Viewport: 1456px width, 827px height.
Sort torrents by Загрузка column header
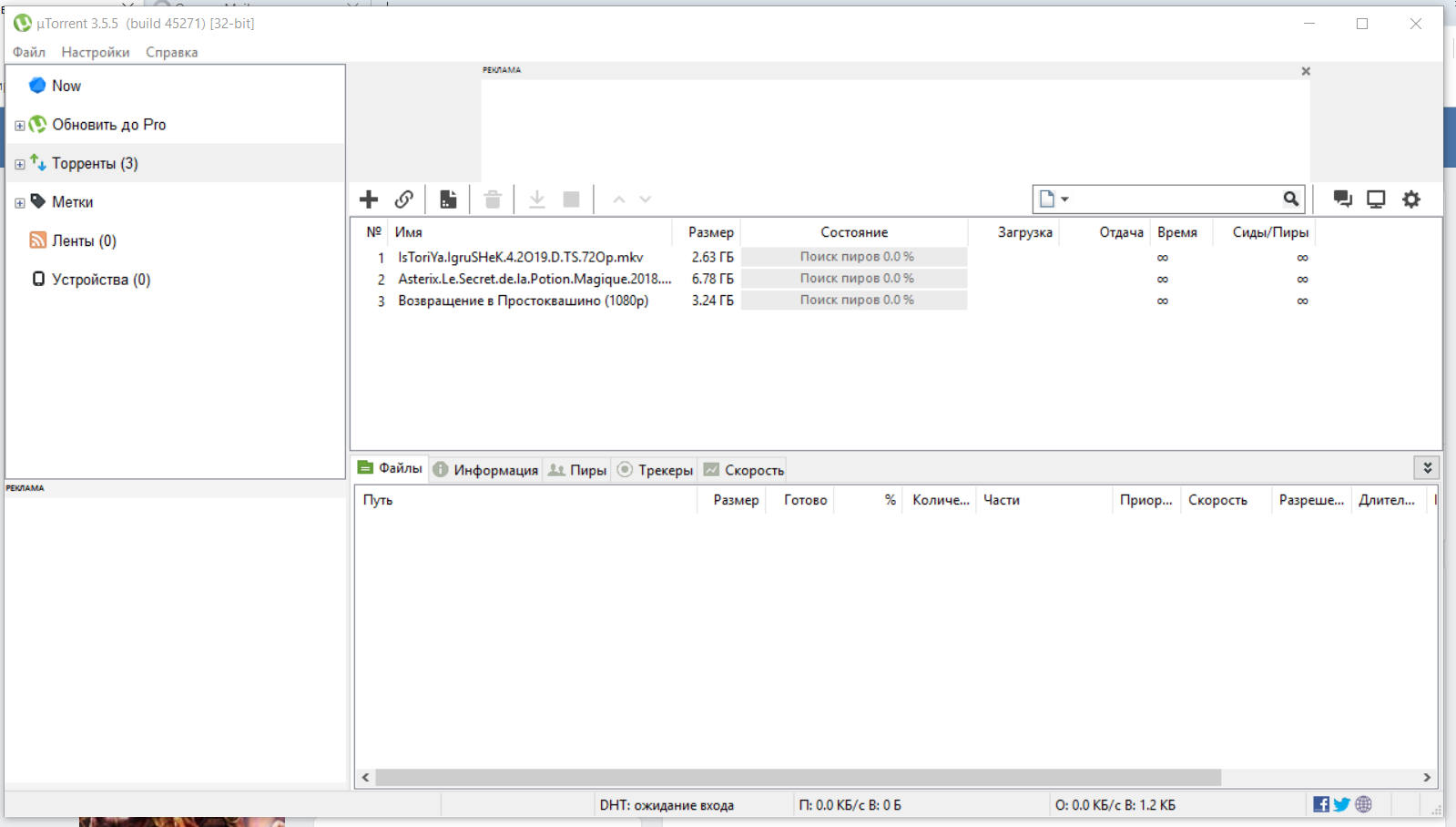tap(1013, 232)
